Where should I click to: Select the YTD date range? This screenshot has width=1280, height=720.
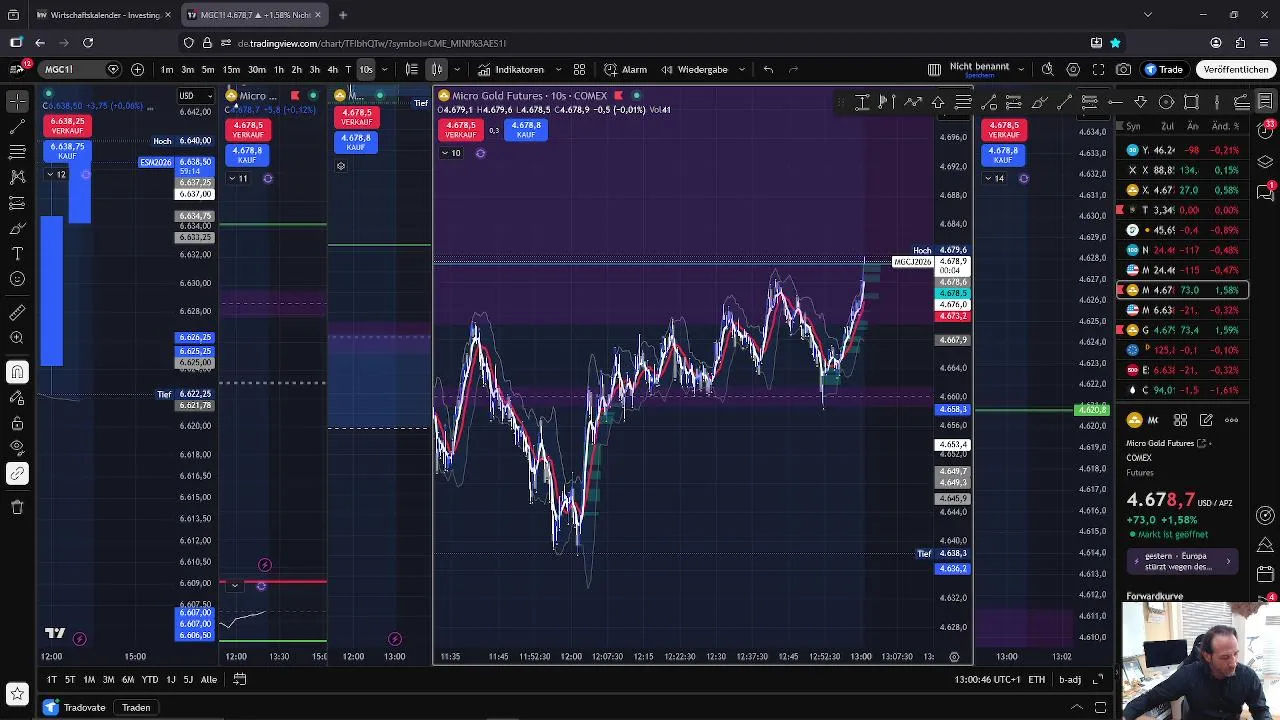pos(150,679)
